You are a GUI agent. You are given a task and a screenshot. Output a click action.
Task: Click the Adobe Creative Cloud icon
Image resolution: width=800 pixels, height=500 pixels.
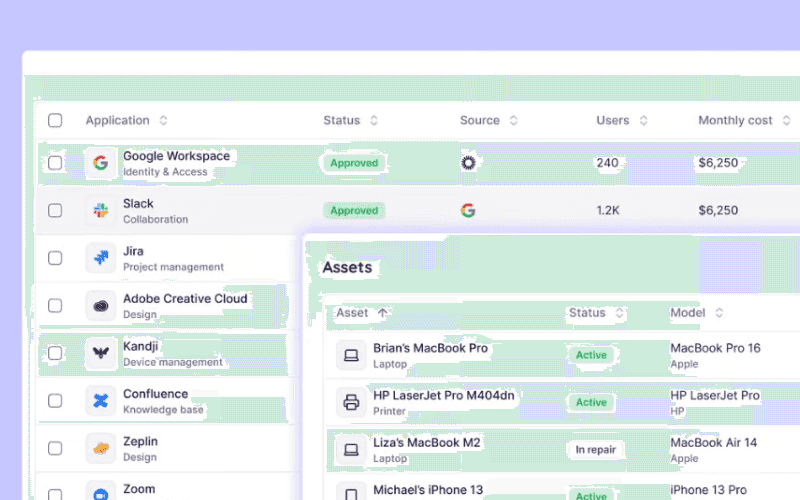click(x=101, y=306)
